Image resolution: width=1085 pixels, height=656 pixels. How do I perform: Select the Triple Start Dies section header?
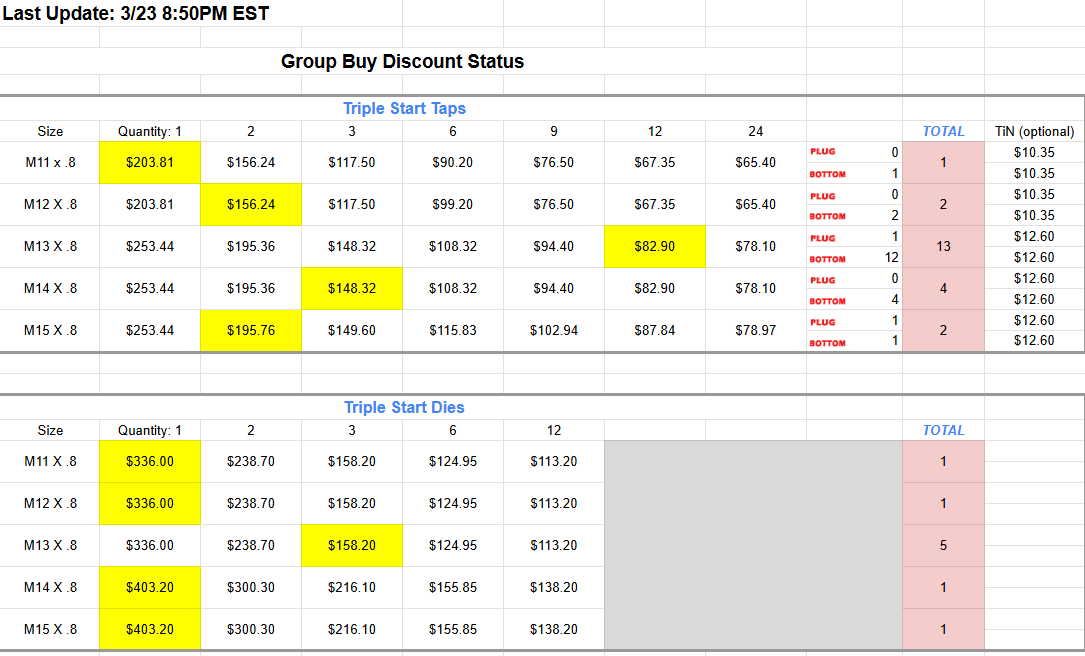point(404,407)
